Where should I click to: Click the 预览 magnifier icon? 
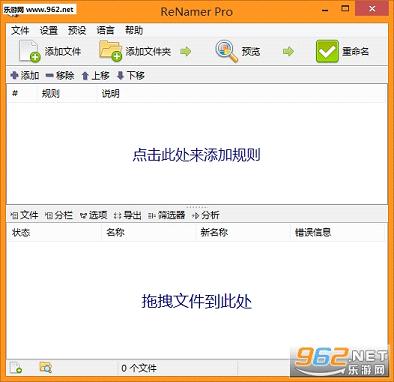(227, 51)
